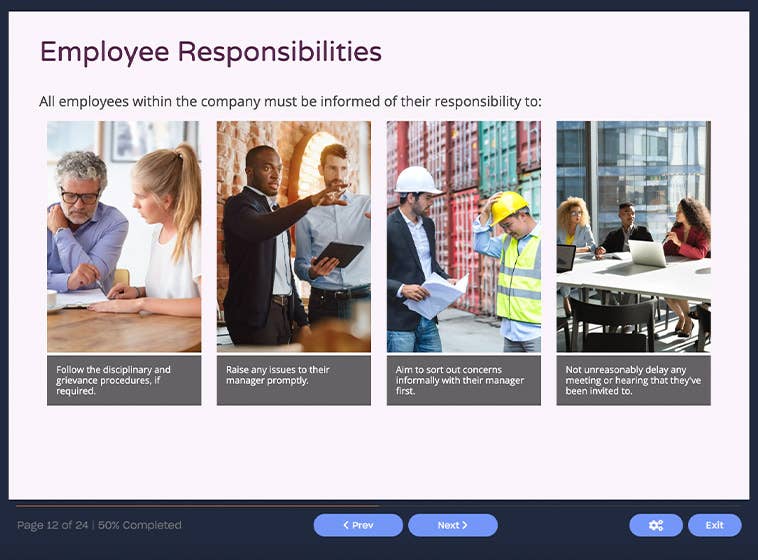Click the 'Not unreasonably delay' caption
Viewport: 758px width, 560px height.
(x=633, y=380)
